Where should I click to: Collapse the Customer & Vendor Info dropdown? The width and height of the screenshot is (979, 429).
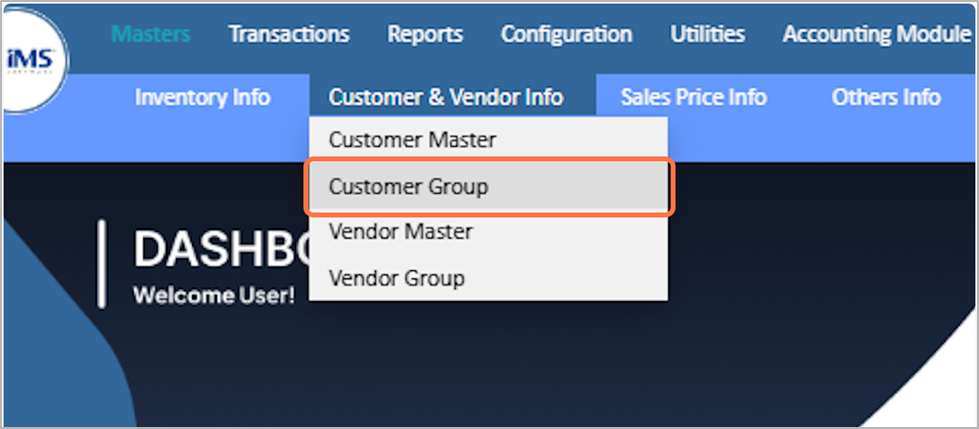point(446,97)
